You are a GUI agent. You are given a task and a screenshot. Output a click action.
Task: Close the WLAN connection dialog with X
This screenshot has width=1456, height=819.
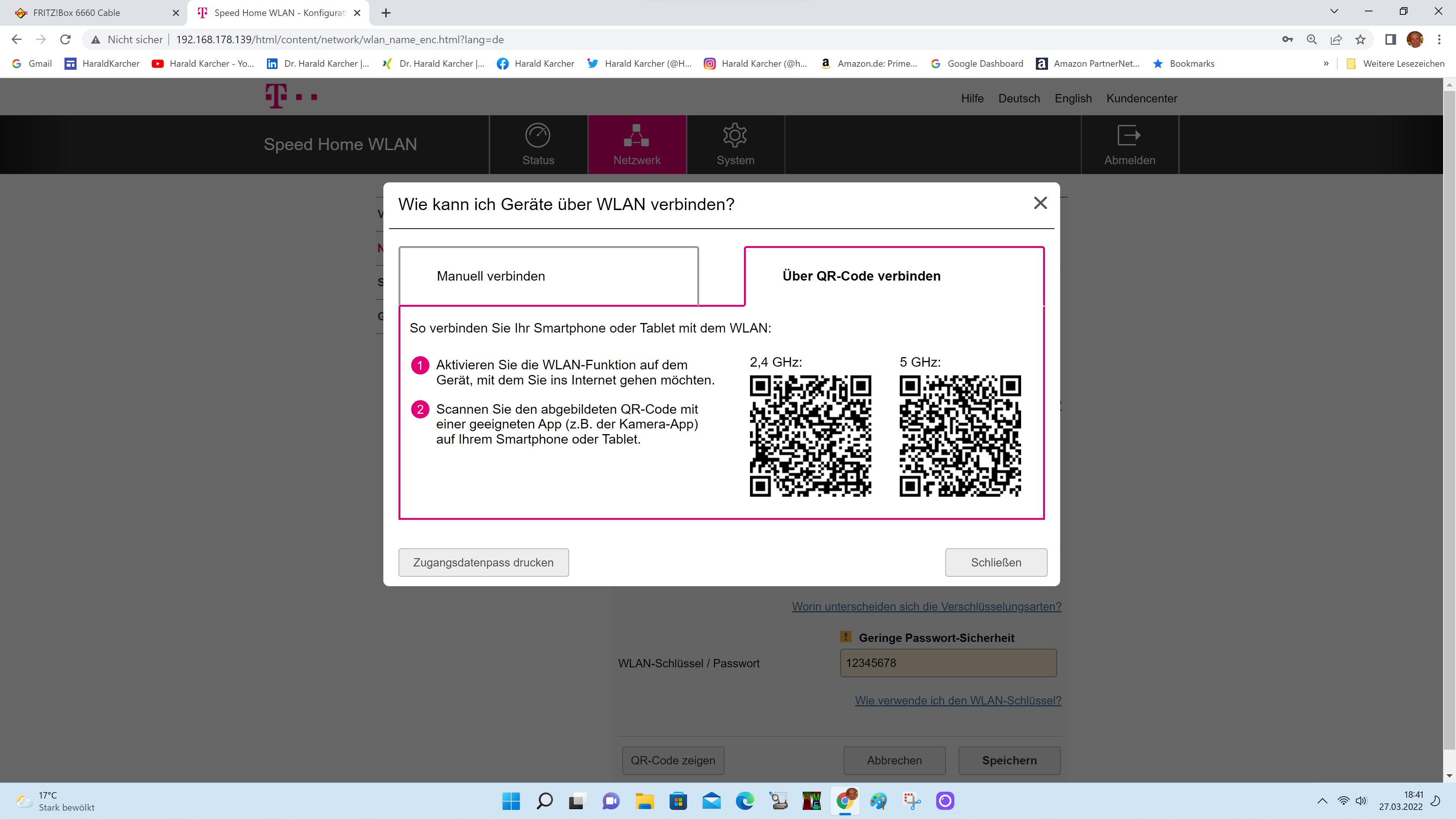(x=1040, y=203)
